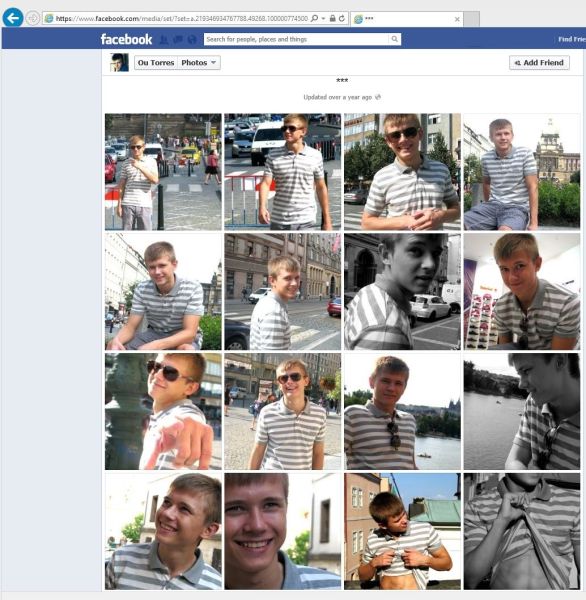Open Facebook messages icon
The image size is (586, 600).
click(178, 39)
